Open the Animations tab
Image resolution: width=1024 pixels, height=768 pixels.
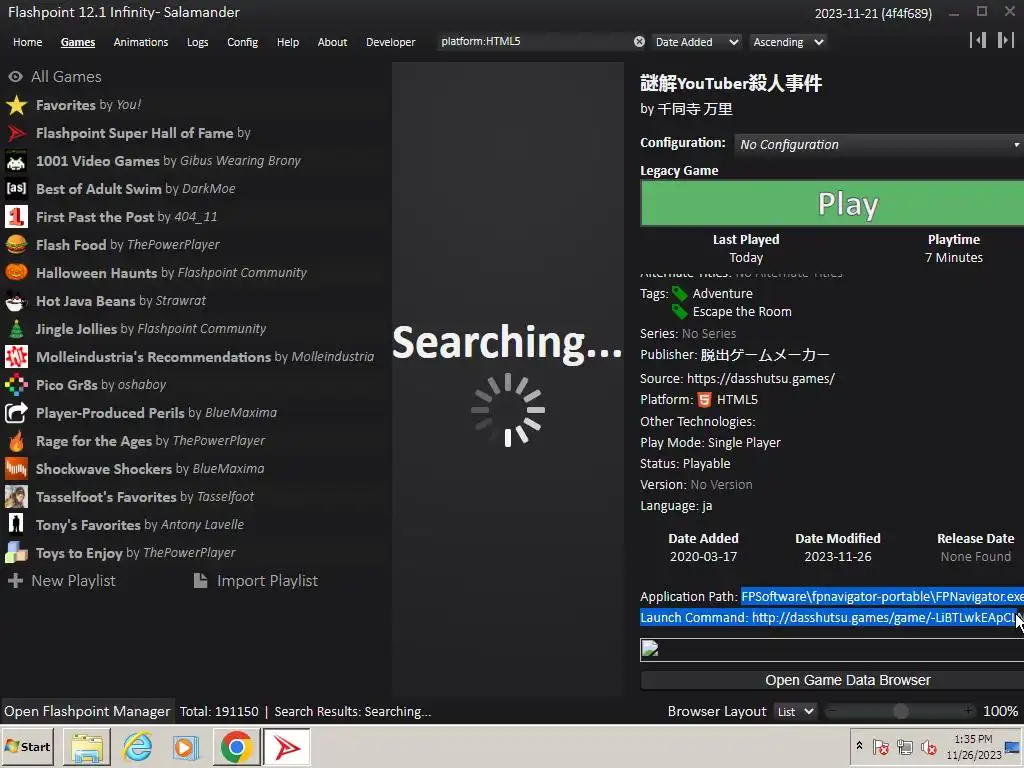140,42
